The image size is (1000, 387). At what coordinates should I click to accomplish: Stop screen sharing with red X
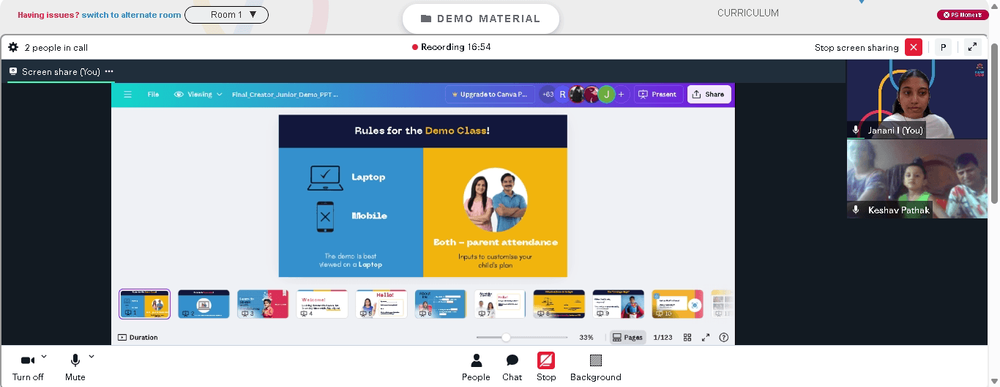point(913,47)
